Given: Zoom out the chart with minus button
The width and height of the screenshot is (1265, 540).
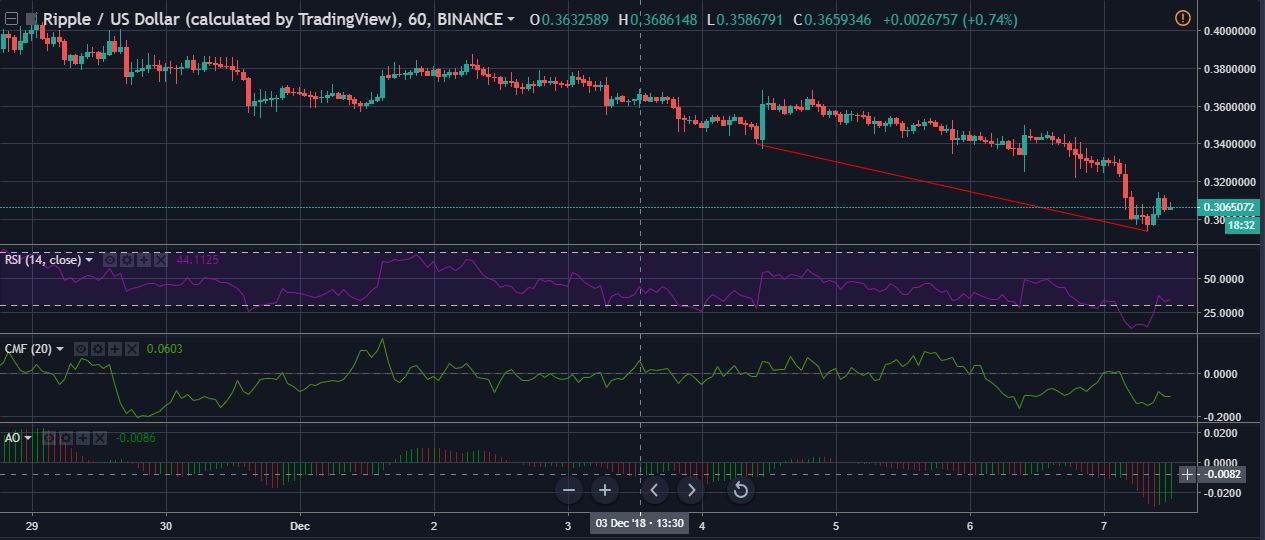Looking at the screenshot, I should (x=569, y=490).
